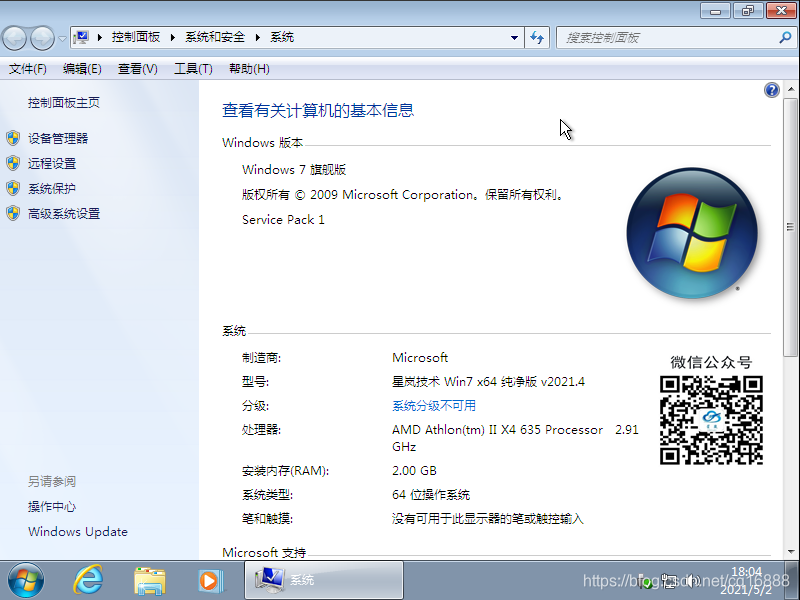Open 高级系统设置 from the sidebar
The image size is (800, 600).
[64, 214]
